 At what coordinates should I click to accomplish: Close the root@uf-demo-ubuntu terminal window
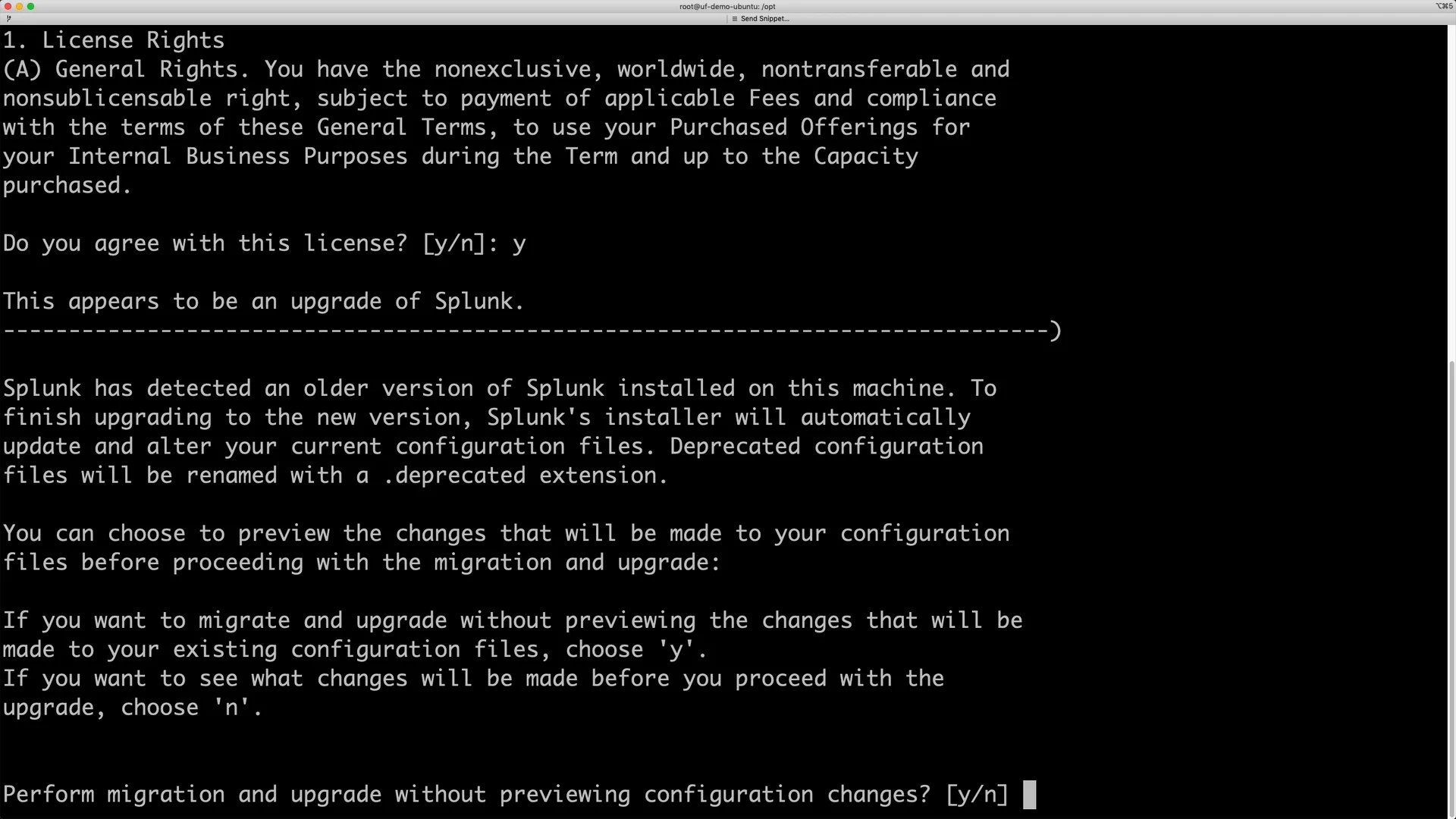click(x=8, y=6)
